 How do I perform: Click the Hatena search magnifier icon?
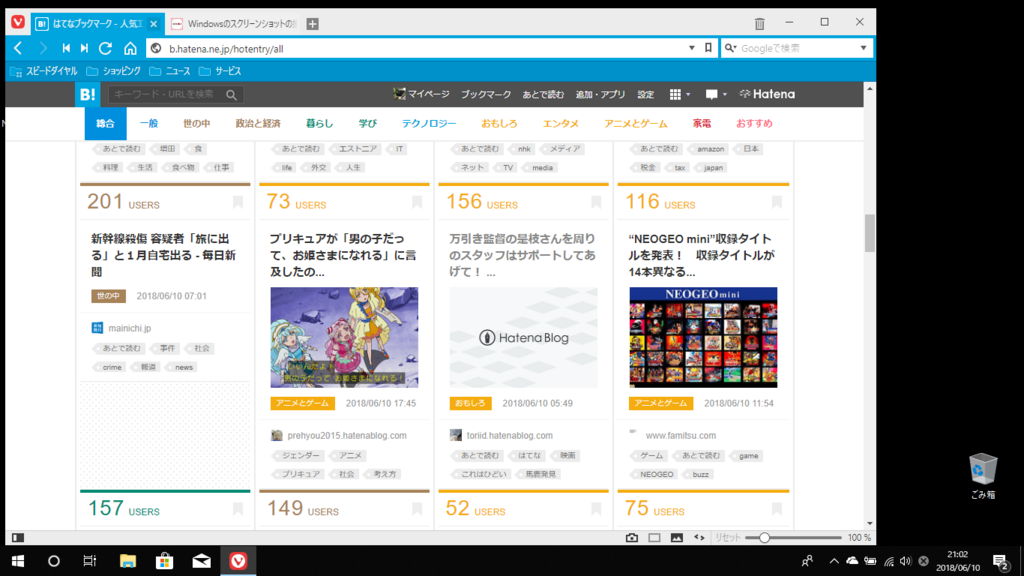[x=231, y=95]
